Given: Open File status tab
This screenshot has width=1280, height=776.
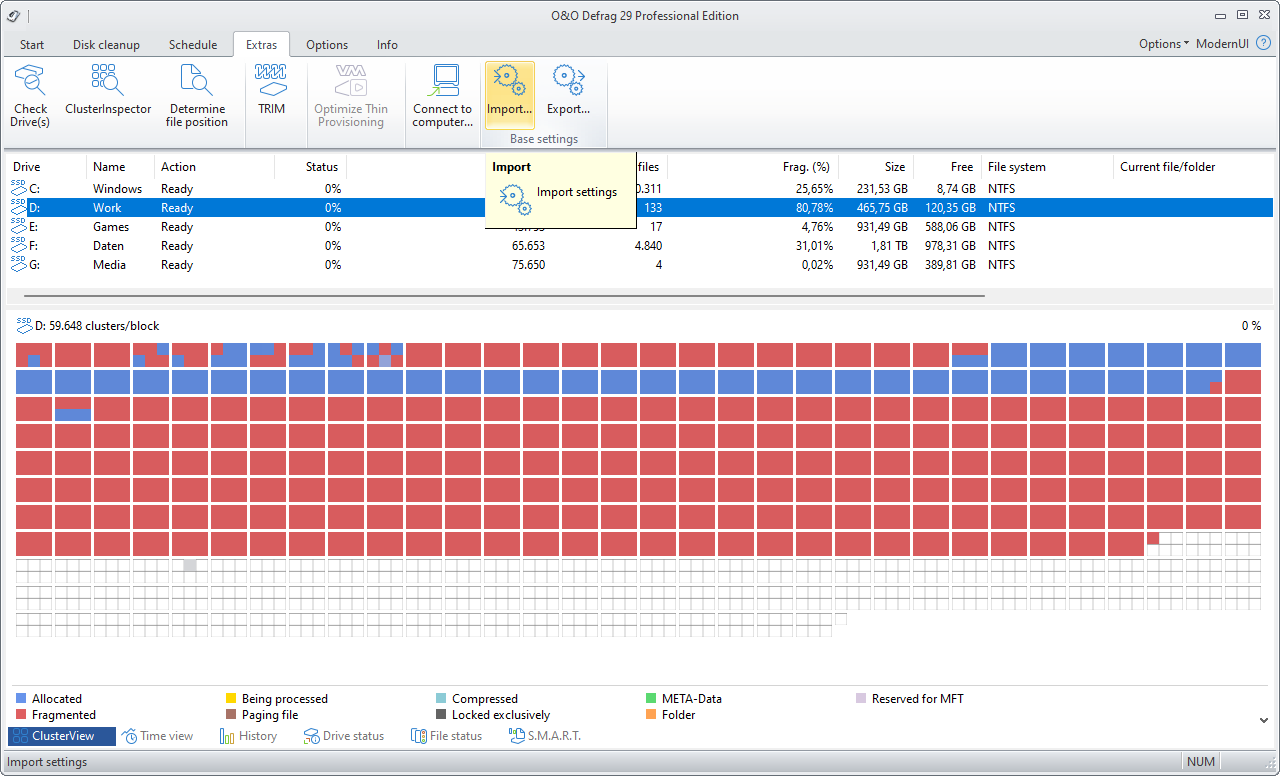Looking at the screenshot, I should (446, 736).
